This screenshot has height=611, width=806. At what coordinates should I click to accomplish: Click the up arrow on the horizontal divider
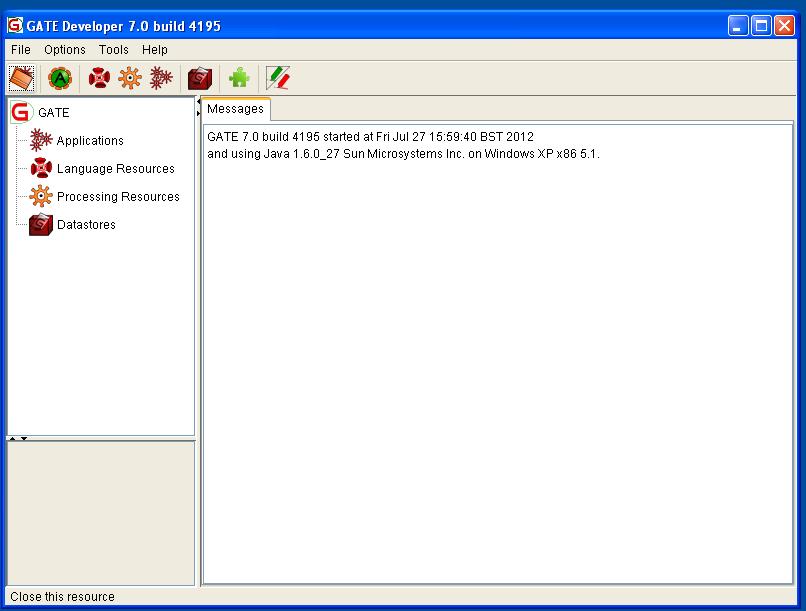point(12,438)
